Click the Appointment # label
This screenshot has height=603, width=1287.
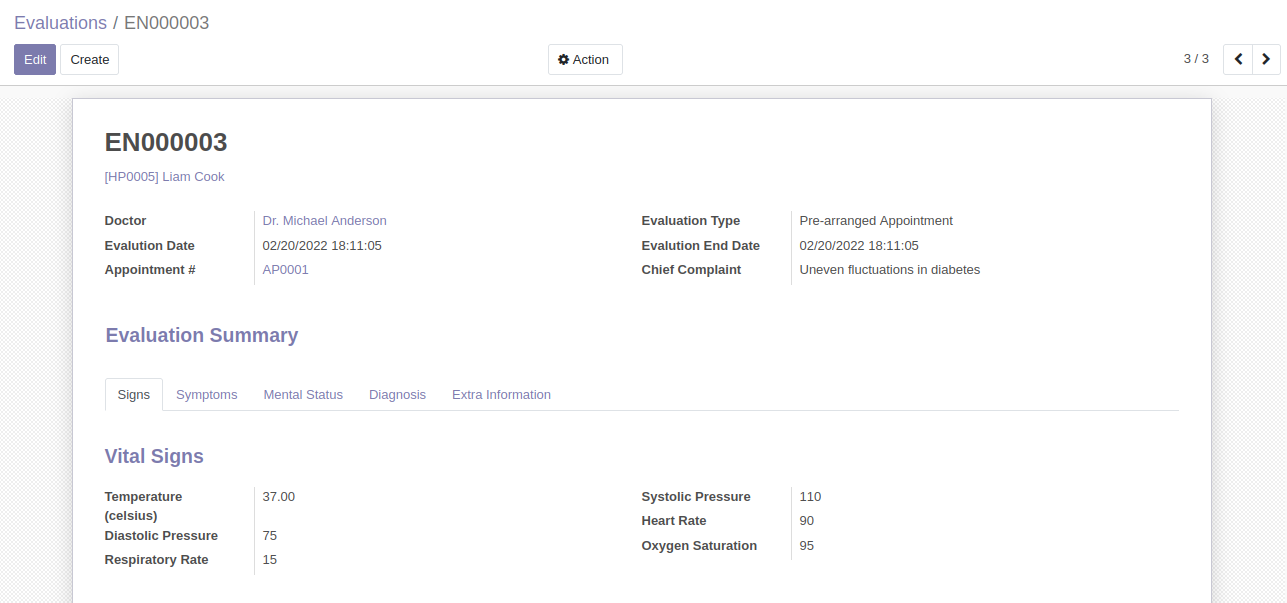150,270
